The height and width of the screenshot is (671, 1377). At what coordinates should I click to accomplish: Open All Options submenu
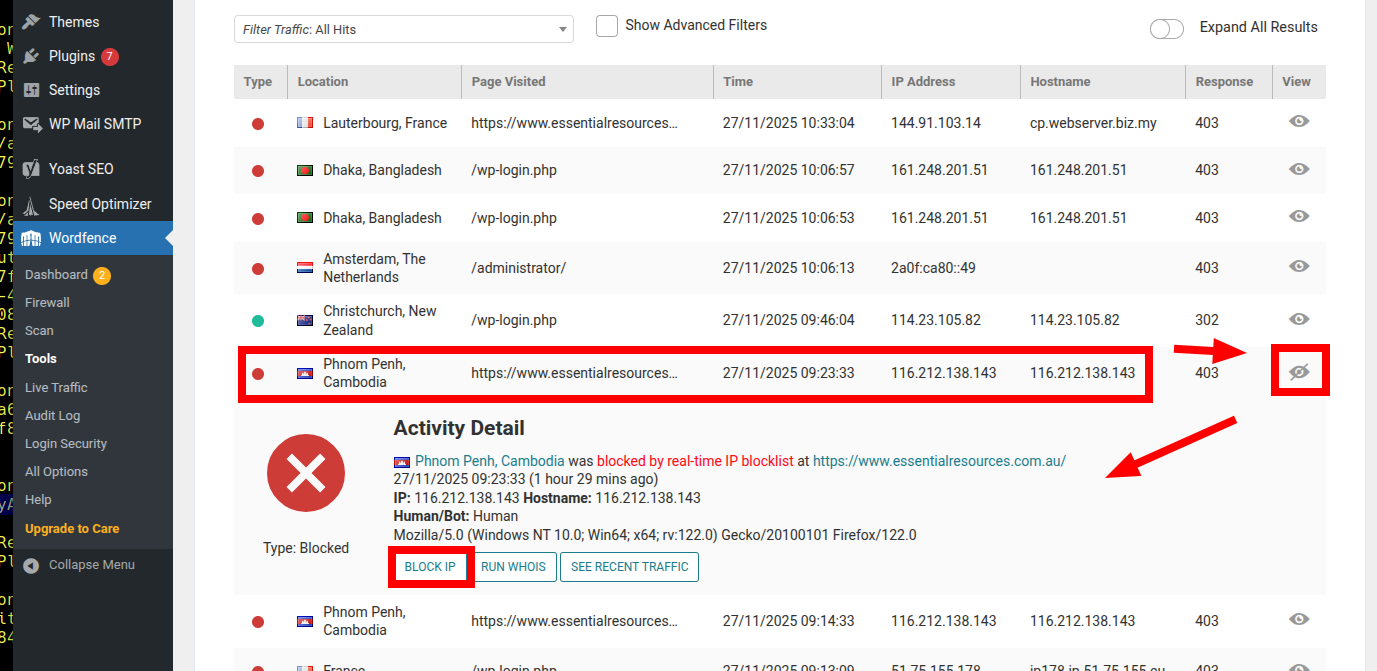[x=56, y=471]
